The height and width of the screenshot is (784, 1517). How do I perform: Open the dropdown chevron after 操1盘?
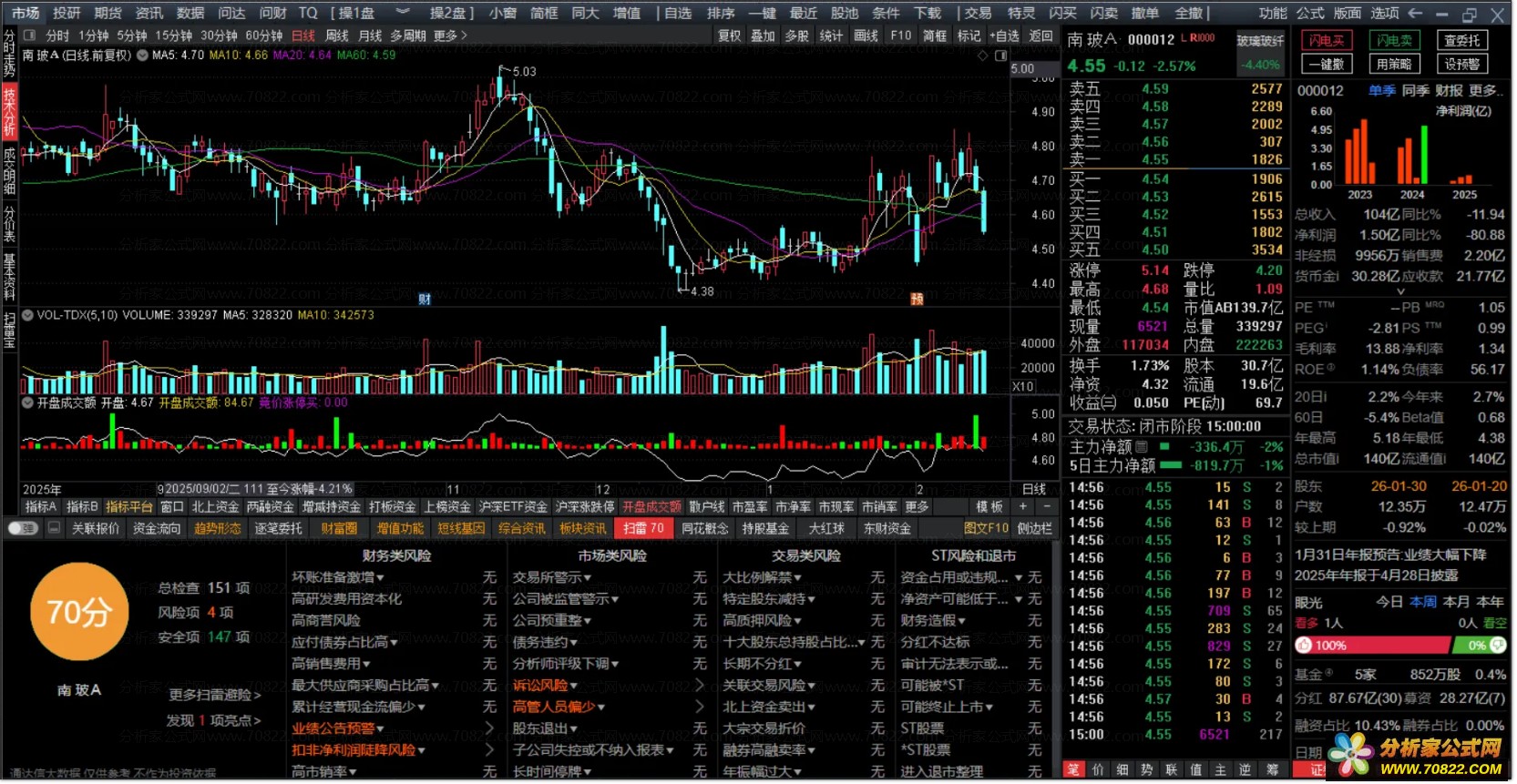pos(402,13)
